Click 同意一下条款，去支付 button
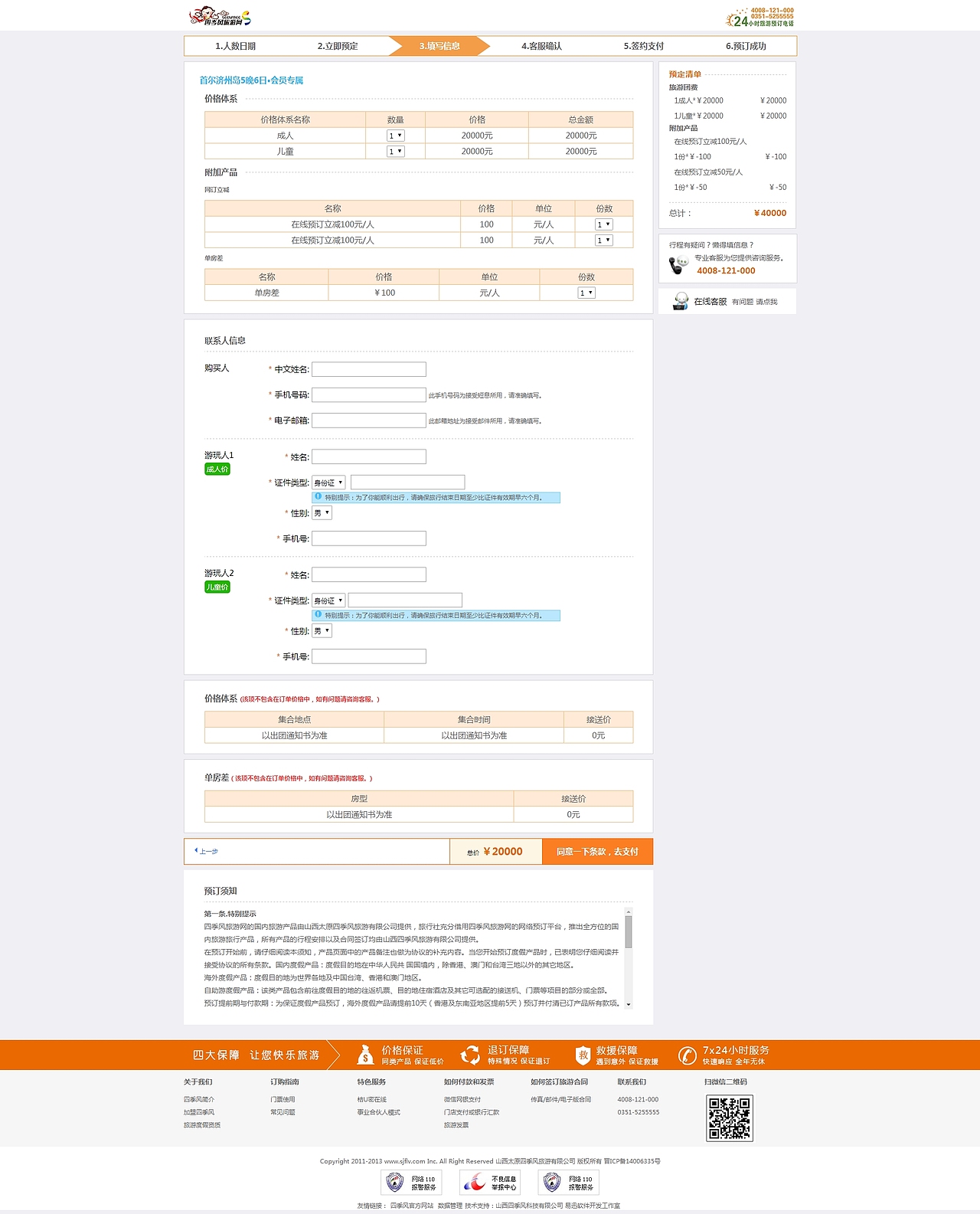 pos(597,852)
